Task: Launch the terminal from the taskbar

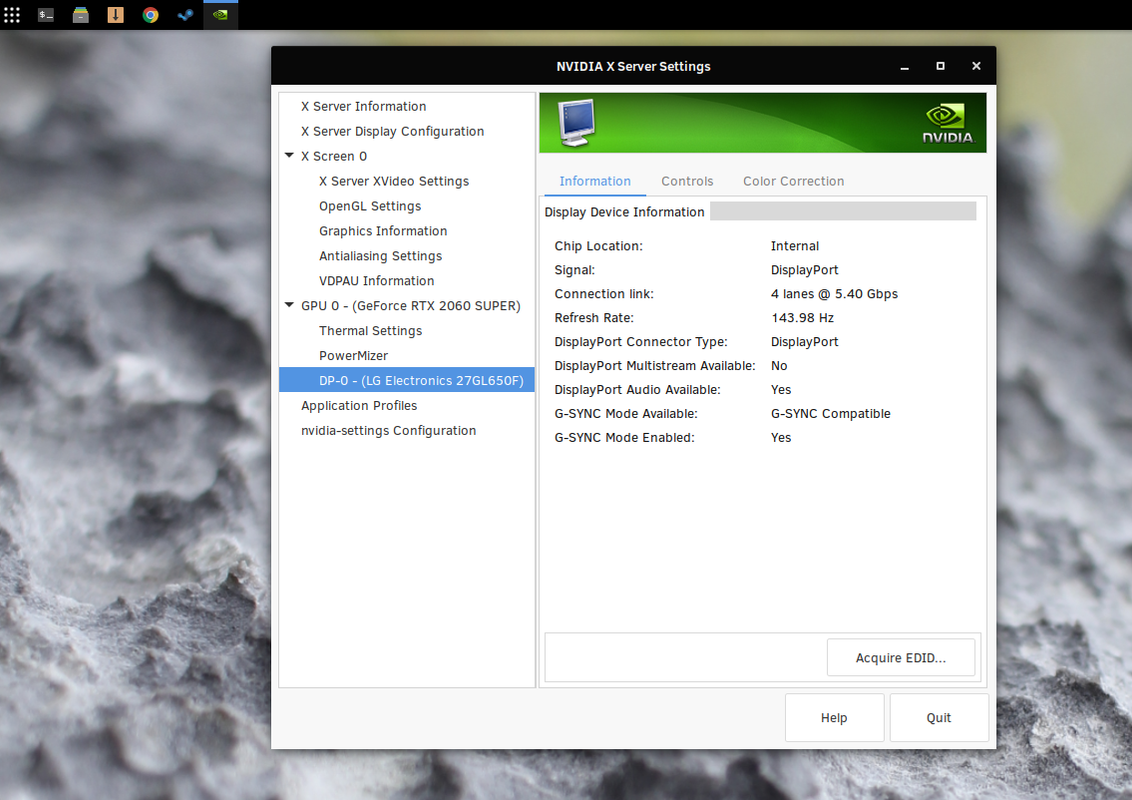Action: click(46, 14)
